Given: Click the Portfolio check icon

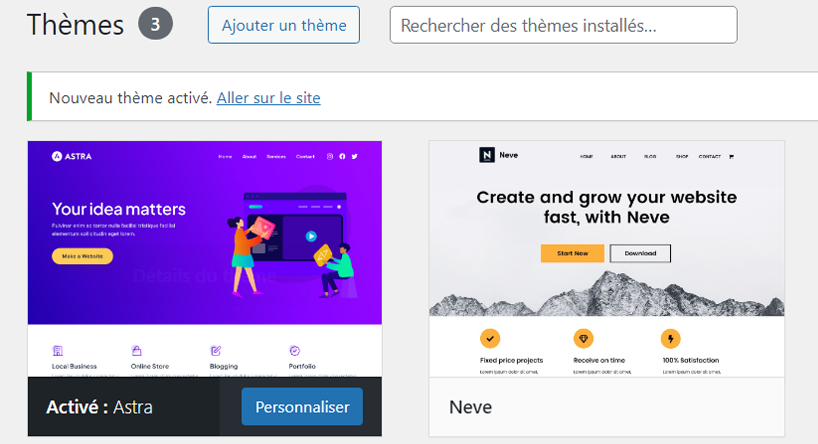Looking at the screenshot, I should [294, 351].
